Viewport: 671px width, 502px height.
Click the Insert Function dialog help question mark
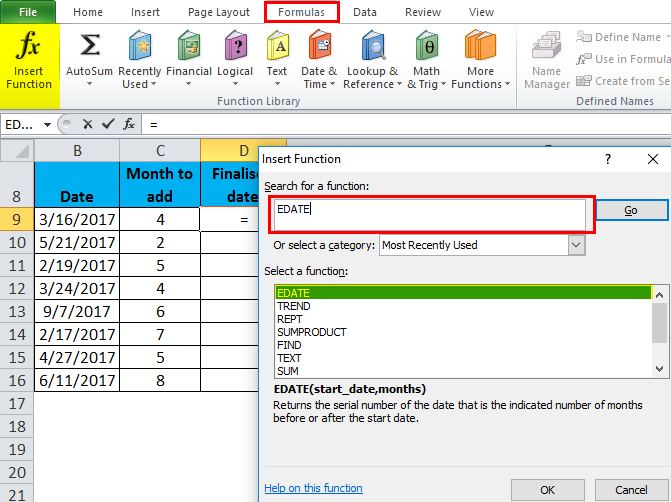[608, 159]
